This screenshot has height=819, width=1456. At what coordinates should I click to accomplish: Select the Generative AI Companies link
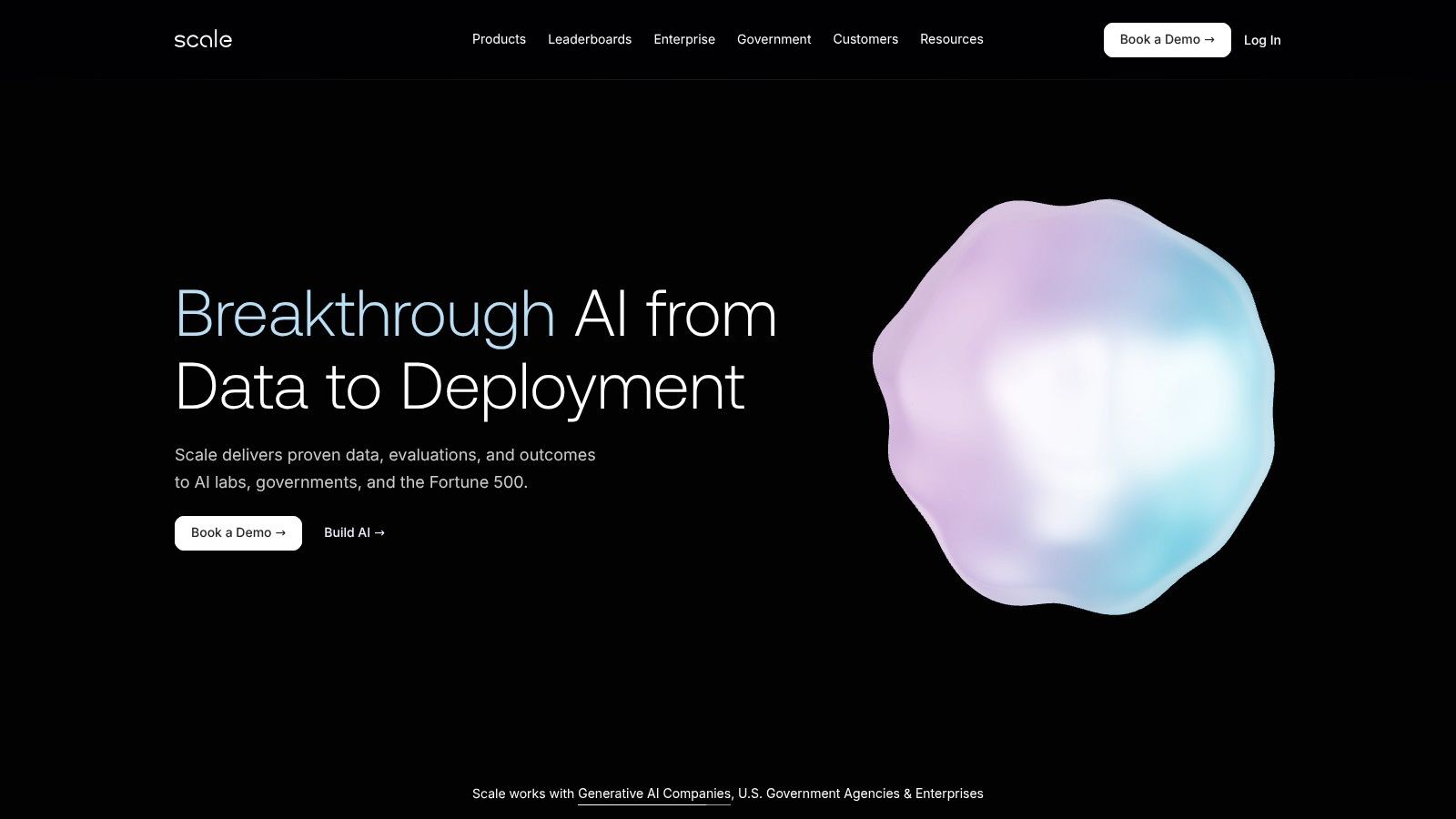[x=654, y=794]
